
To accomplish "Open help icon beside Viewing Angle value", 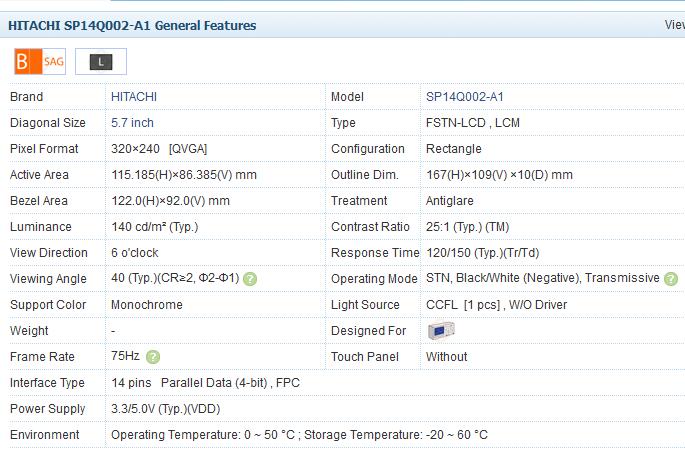I will (250, 279).
